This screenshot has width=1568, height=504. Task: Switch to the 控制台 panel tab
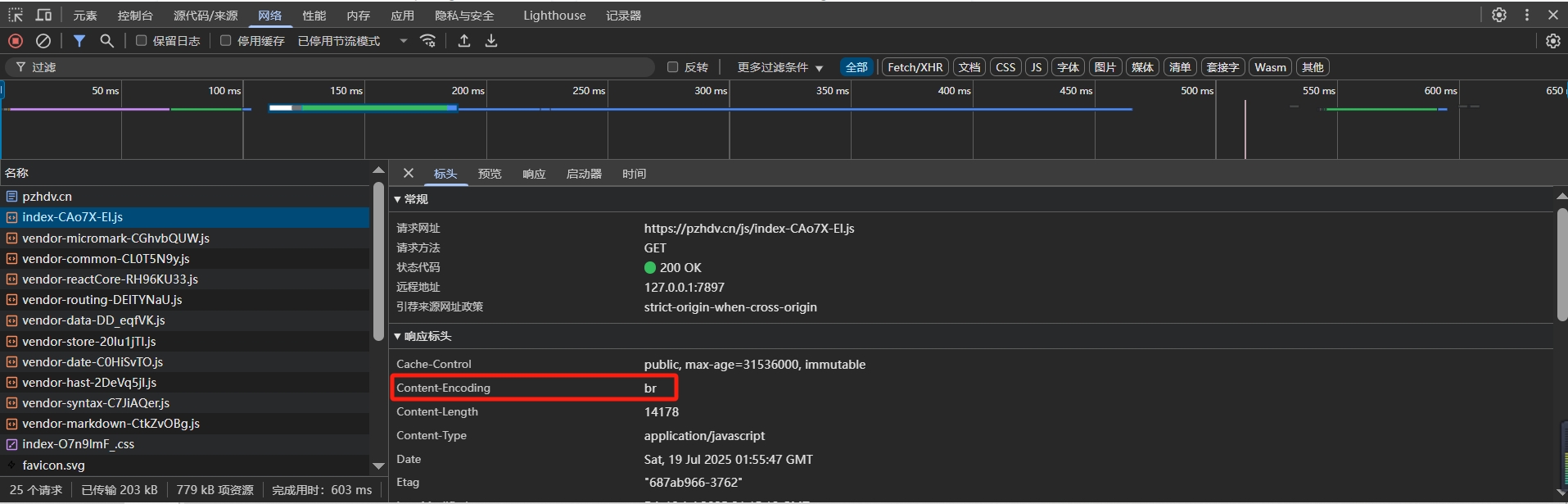[x=135, y=16]
